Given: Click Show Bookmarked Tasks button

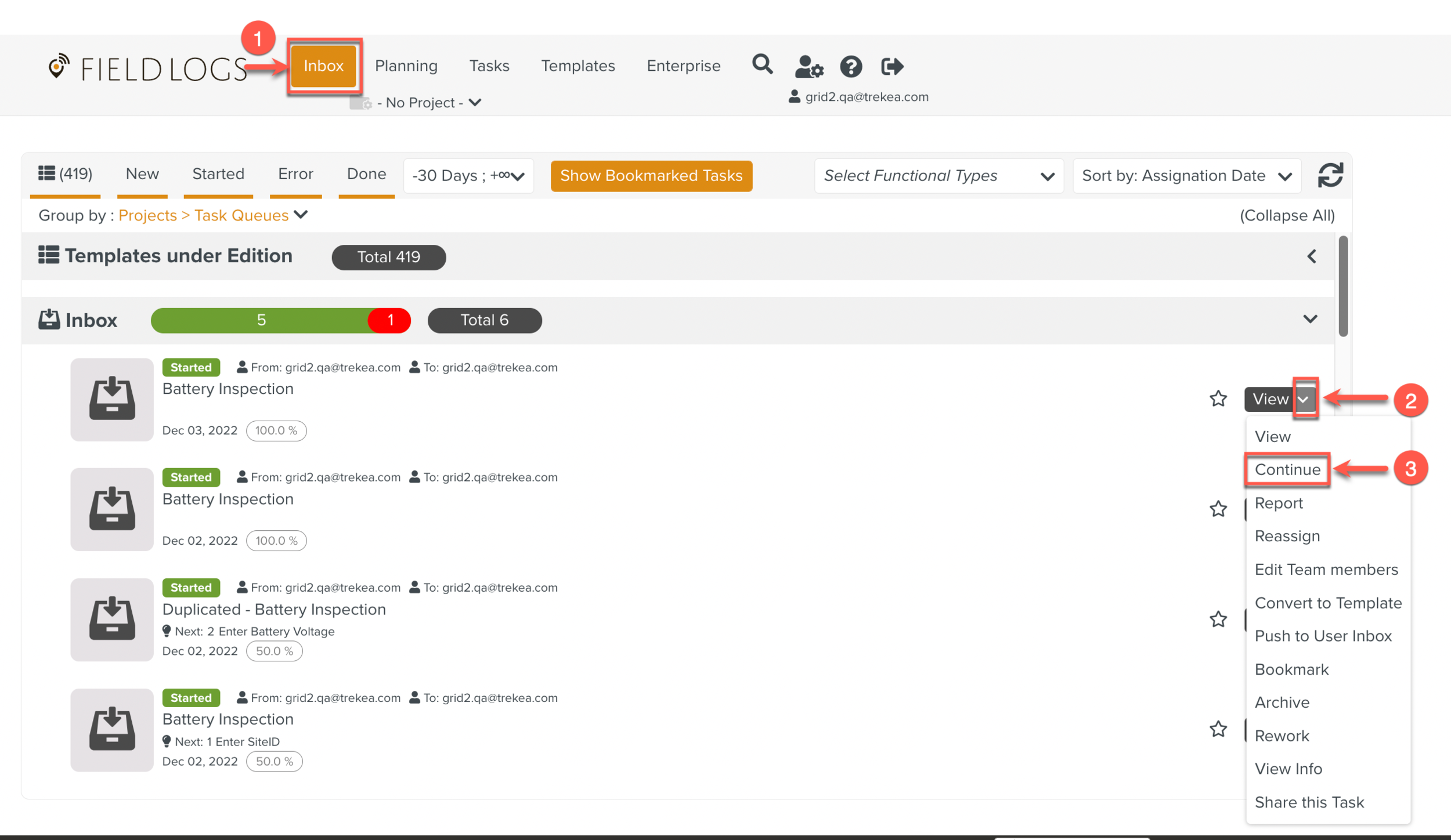Looking at the screenshot, I should [x=651, y=176].
